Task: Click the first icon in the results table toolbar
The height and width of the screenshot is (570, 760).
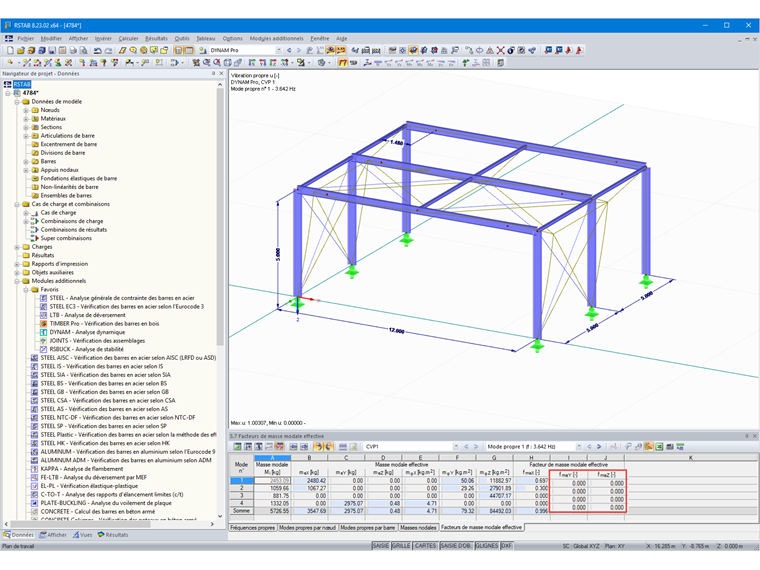Action: coord(238,446)
